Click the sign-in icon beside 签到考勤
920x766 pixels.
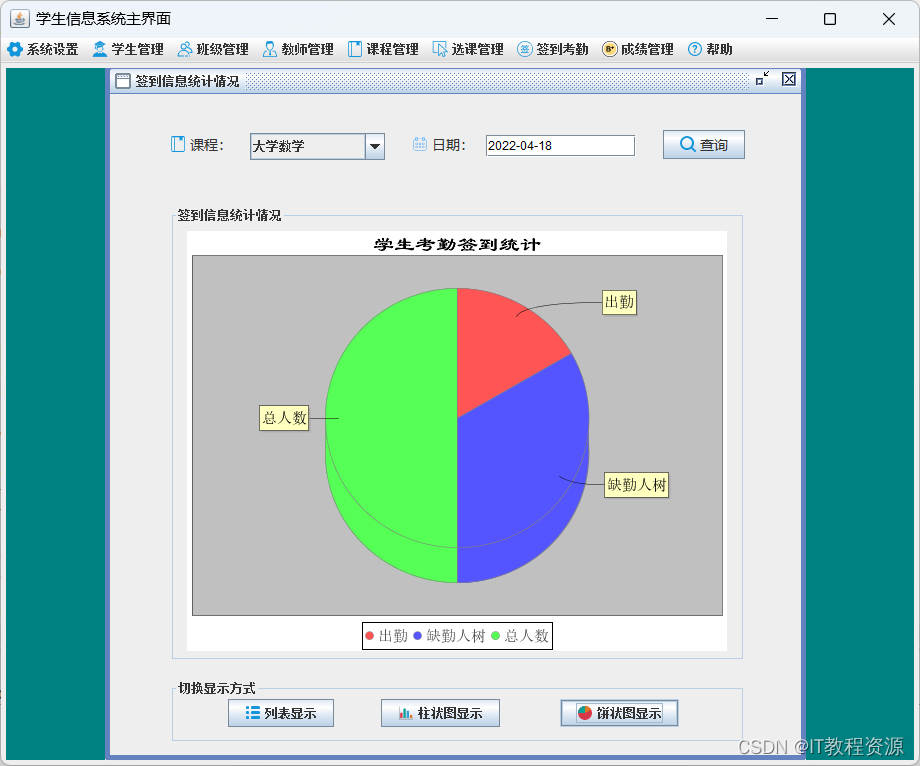(525, 49)
